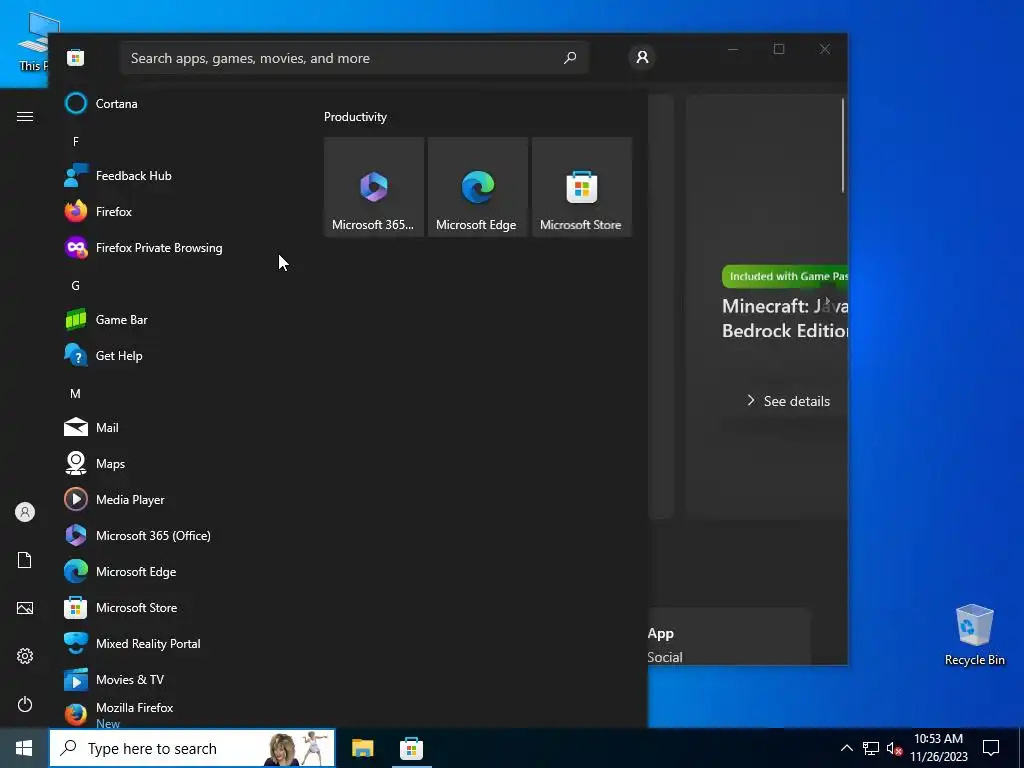This screenshot has width=1024, height=768.
Task: Click the Productivity group title
Action: [x=355, y=117]
